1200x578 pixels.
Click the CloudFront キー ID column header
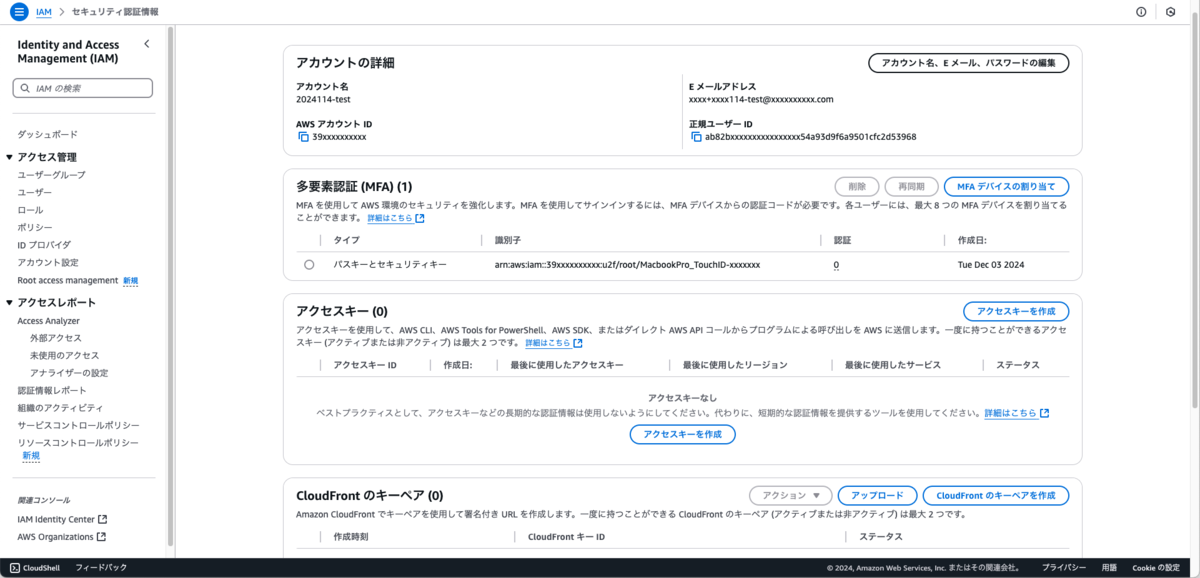pos(566,537)
